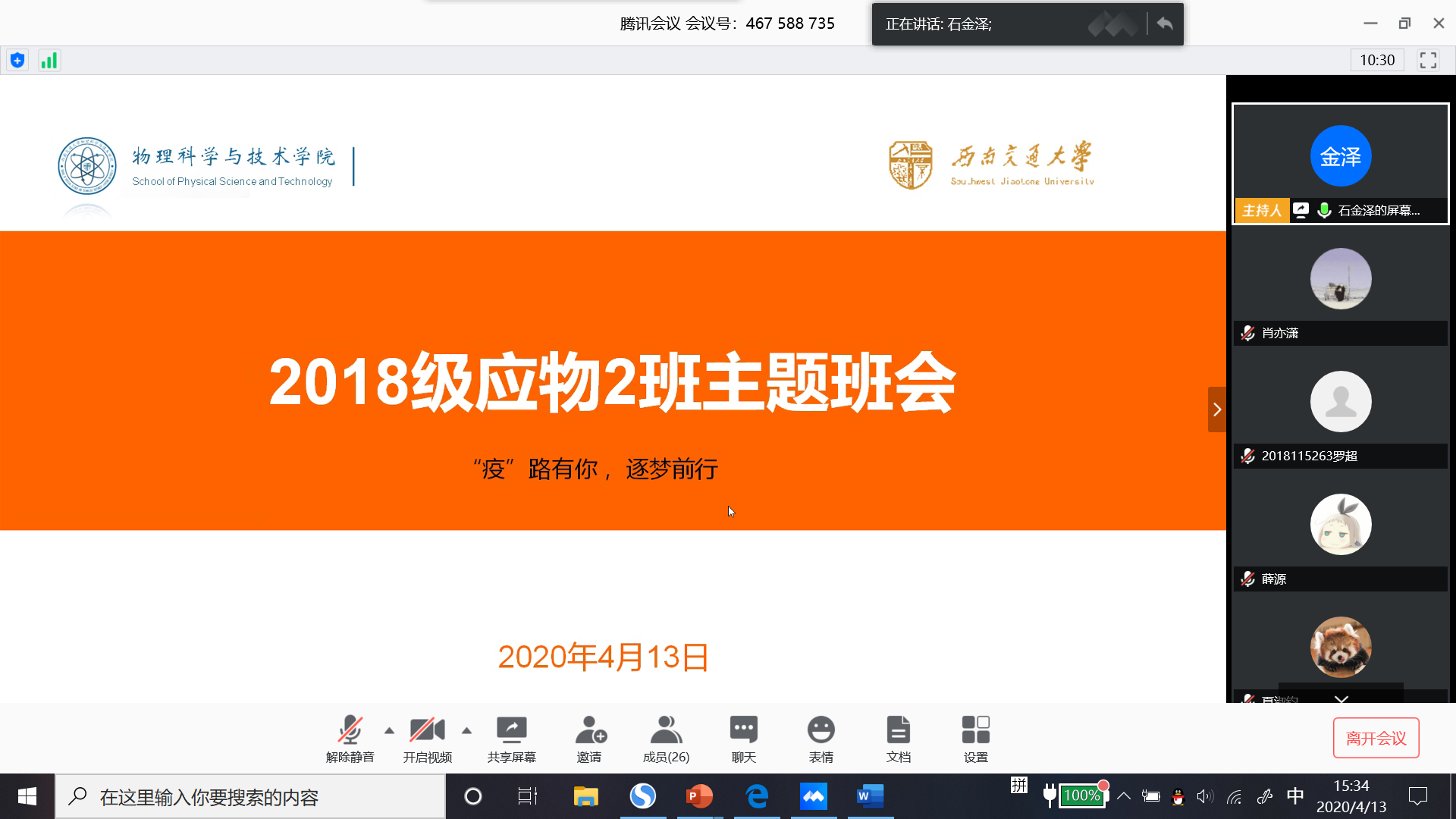
Task: Click the blue security shield icon
Action: (x=17, y=61)
